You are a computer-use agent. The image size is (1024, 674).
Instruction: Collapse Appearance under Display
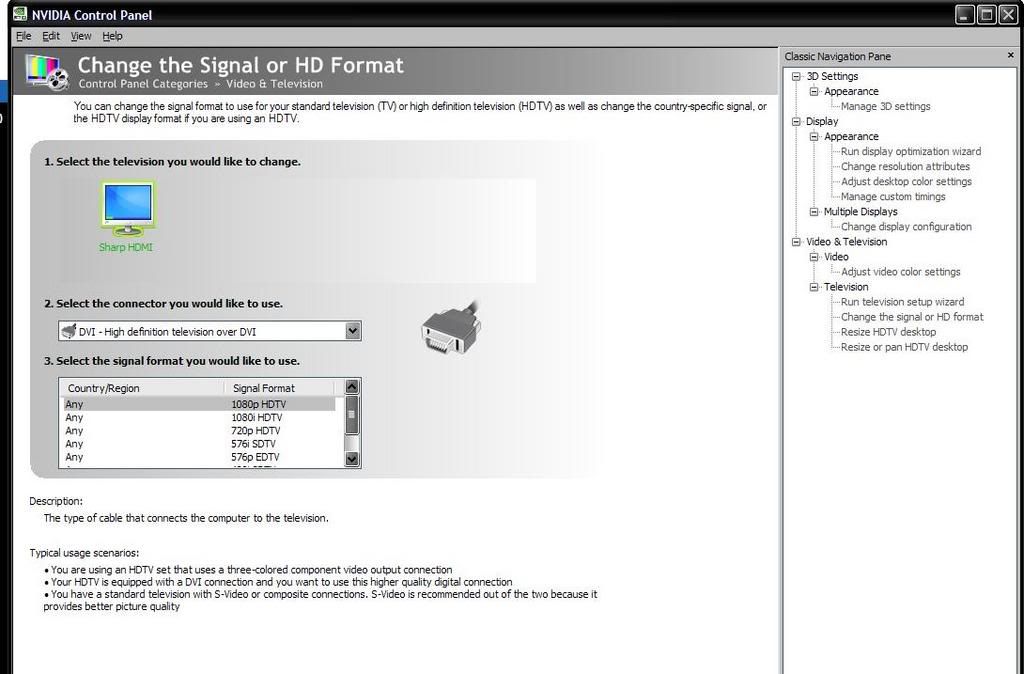tap(814, 136)
